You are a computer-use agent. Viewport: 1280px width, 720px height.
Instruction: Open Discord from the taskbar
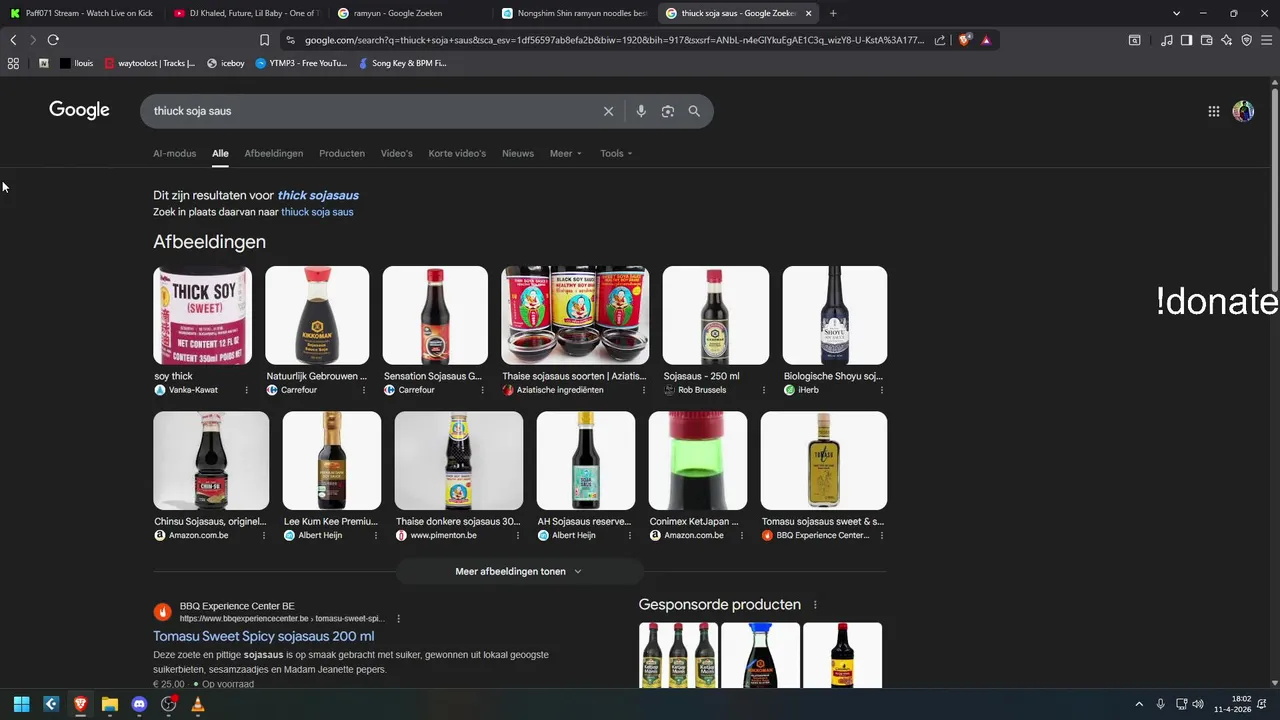[x=139, y=704]
